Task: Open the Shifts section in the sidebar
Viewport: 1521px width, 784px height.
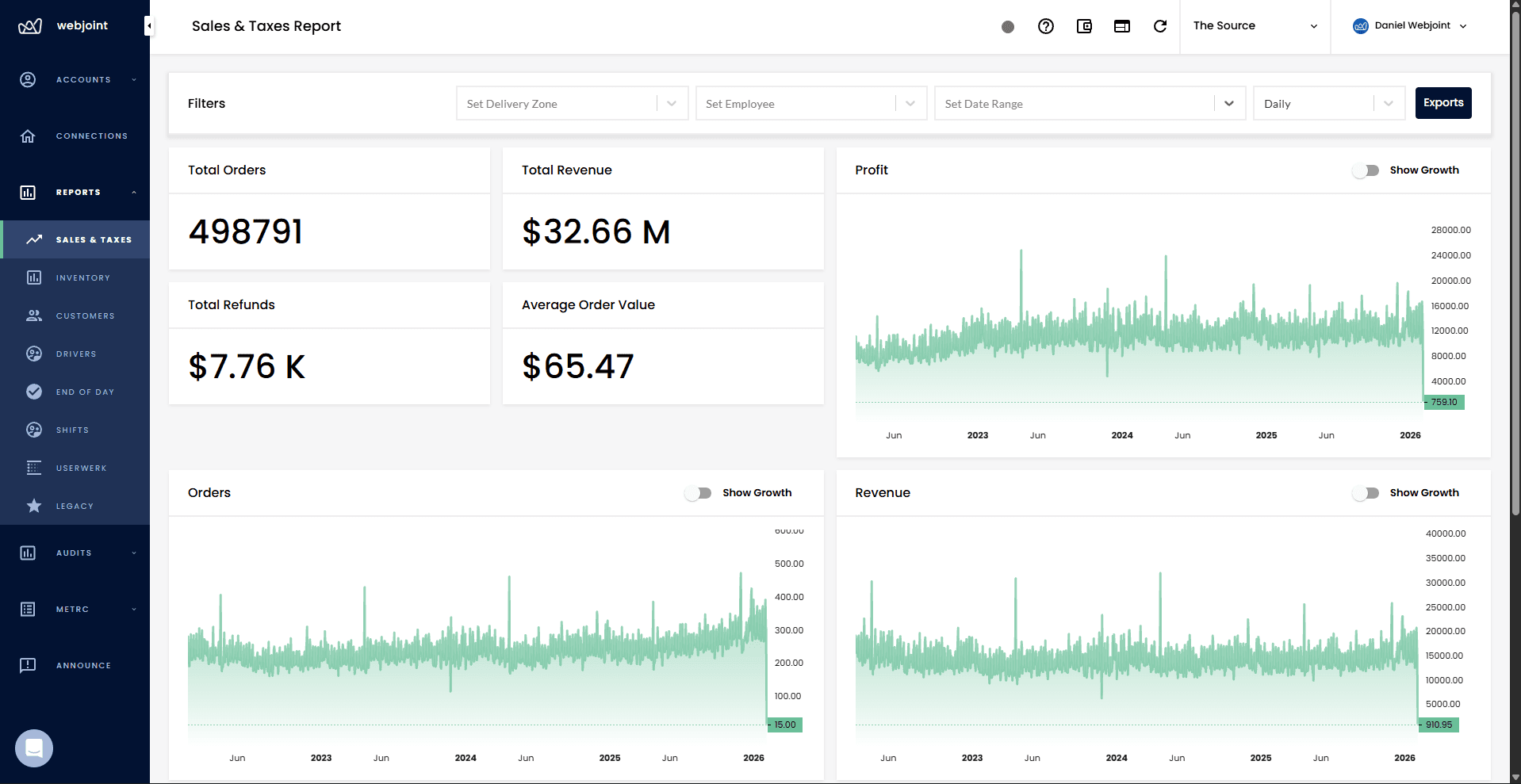Action: (71, 430)
